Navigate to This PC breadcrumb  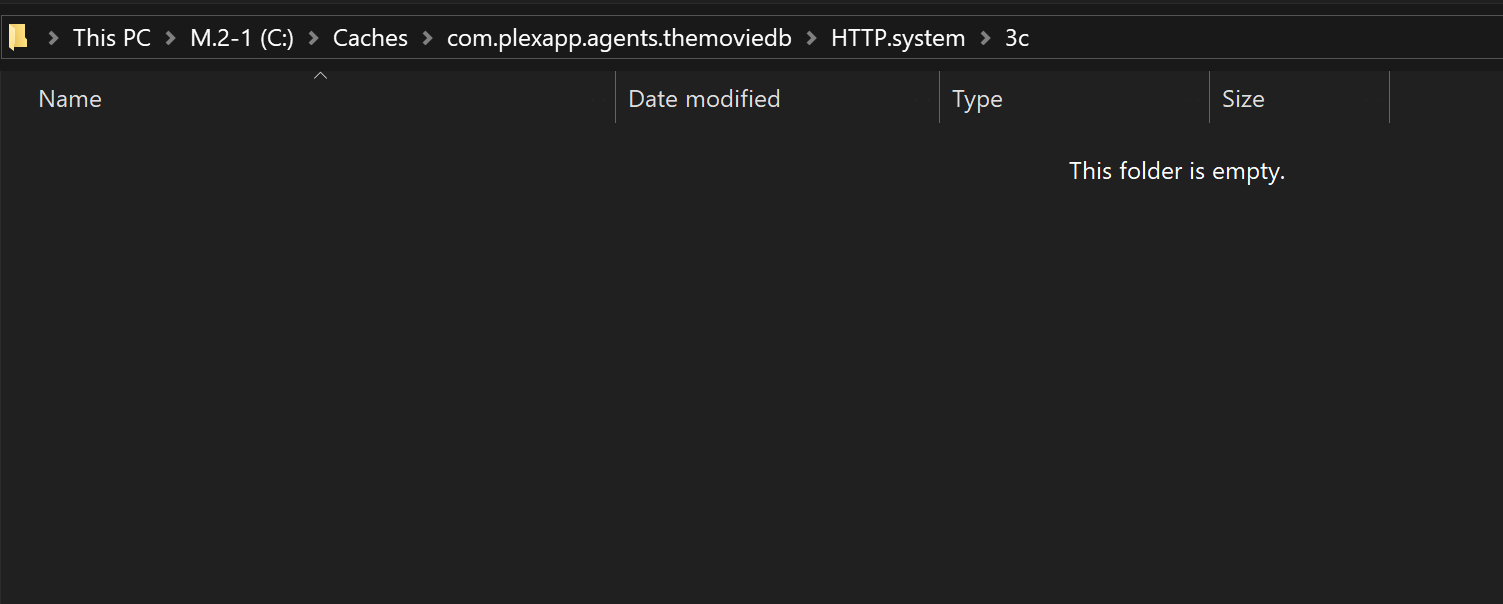pyautogui.click(x=112, y=39)
